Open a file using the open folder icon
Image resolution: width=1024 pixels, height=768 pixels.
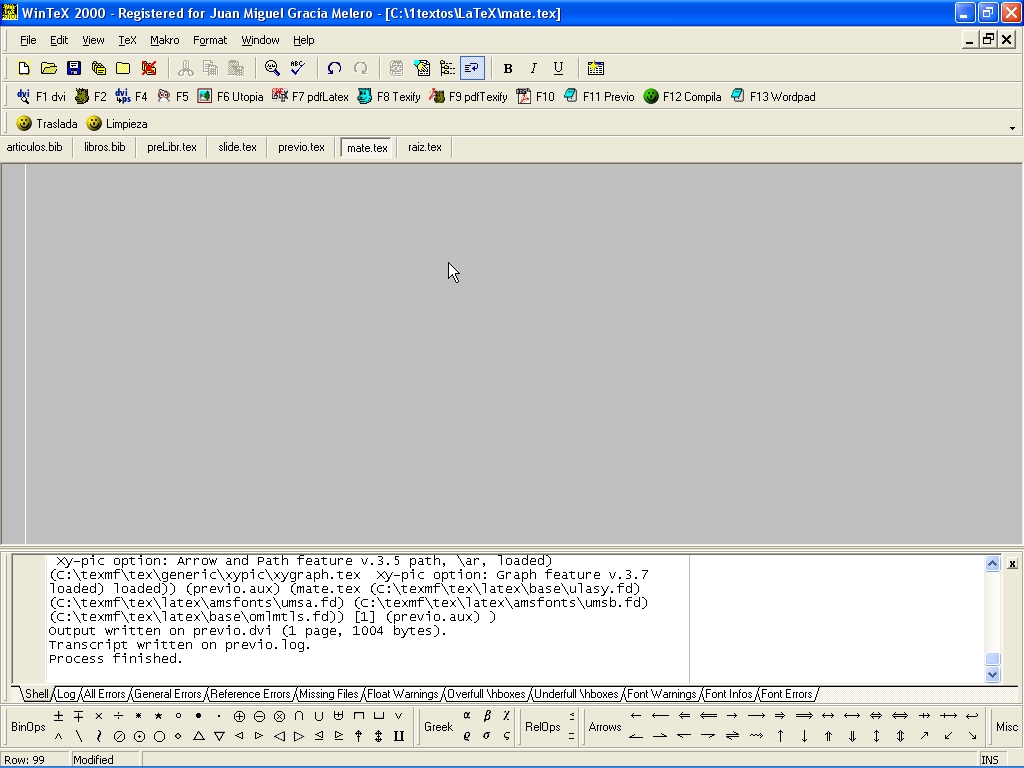click(x=48, y=68)
